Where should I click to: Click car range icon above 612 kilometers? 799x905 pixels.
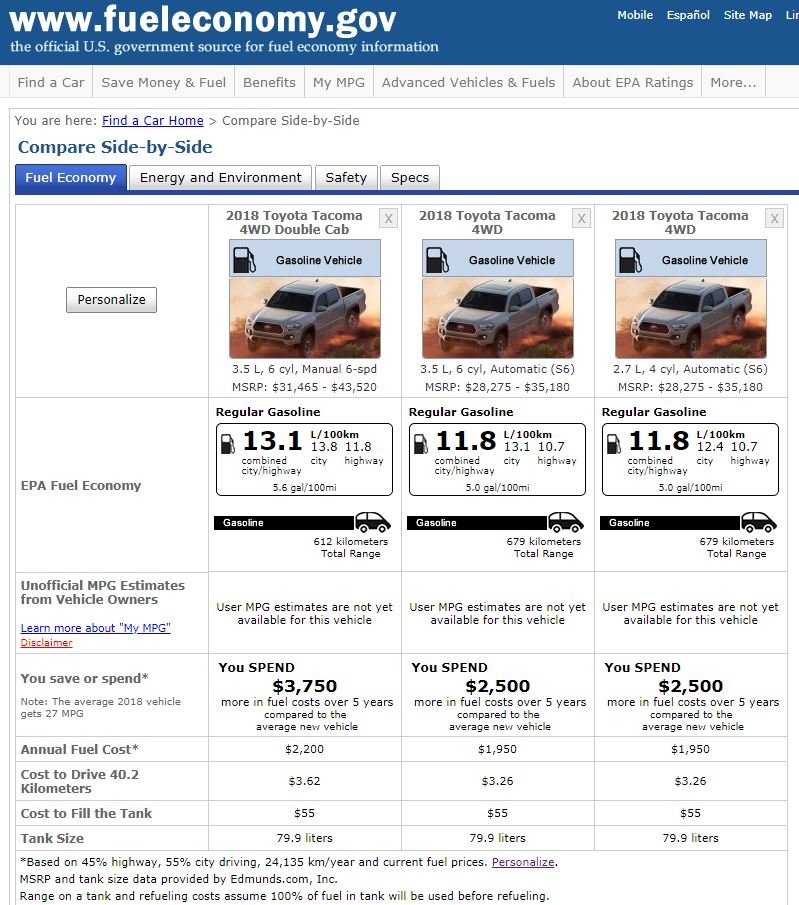coord(372,522)
